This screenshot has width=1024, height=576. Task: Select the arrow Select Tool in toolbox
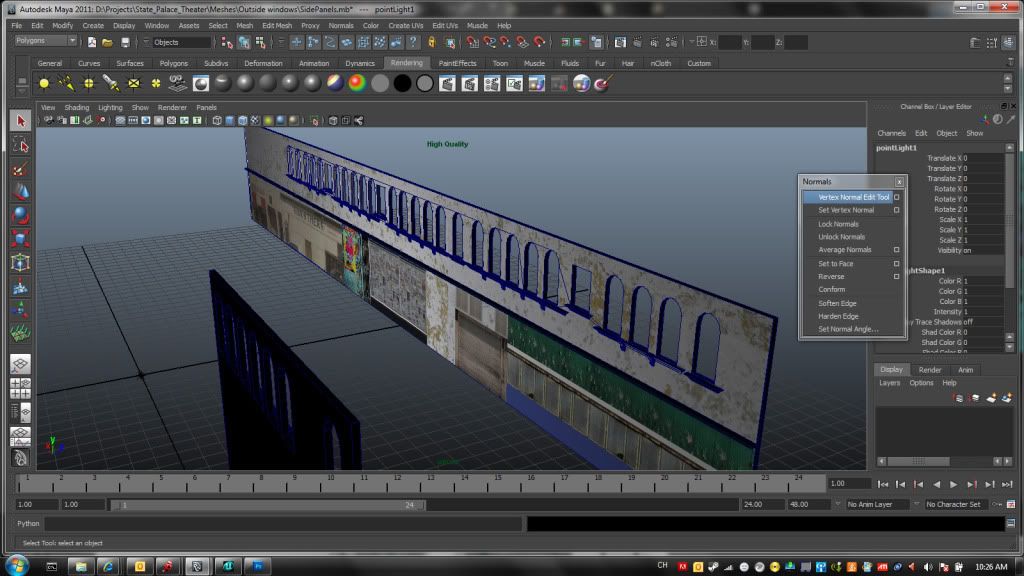coord(20,121)
